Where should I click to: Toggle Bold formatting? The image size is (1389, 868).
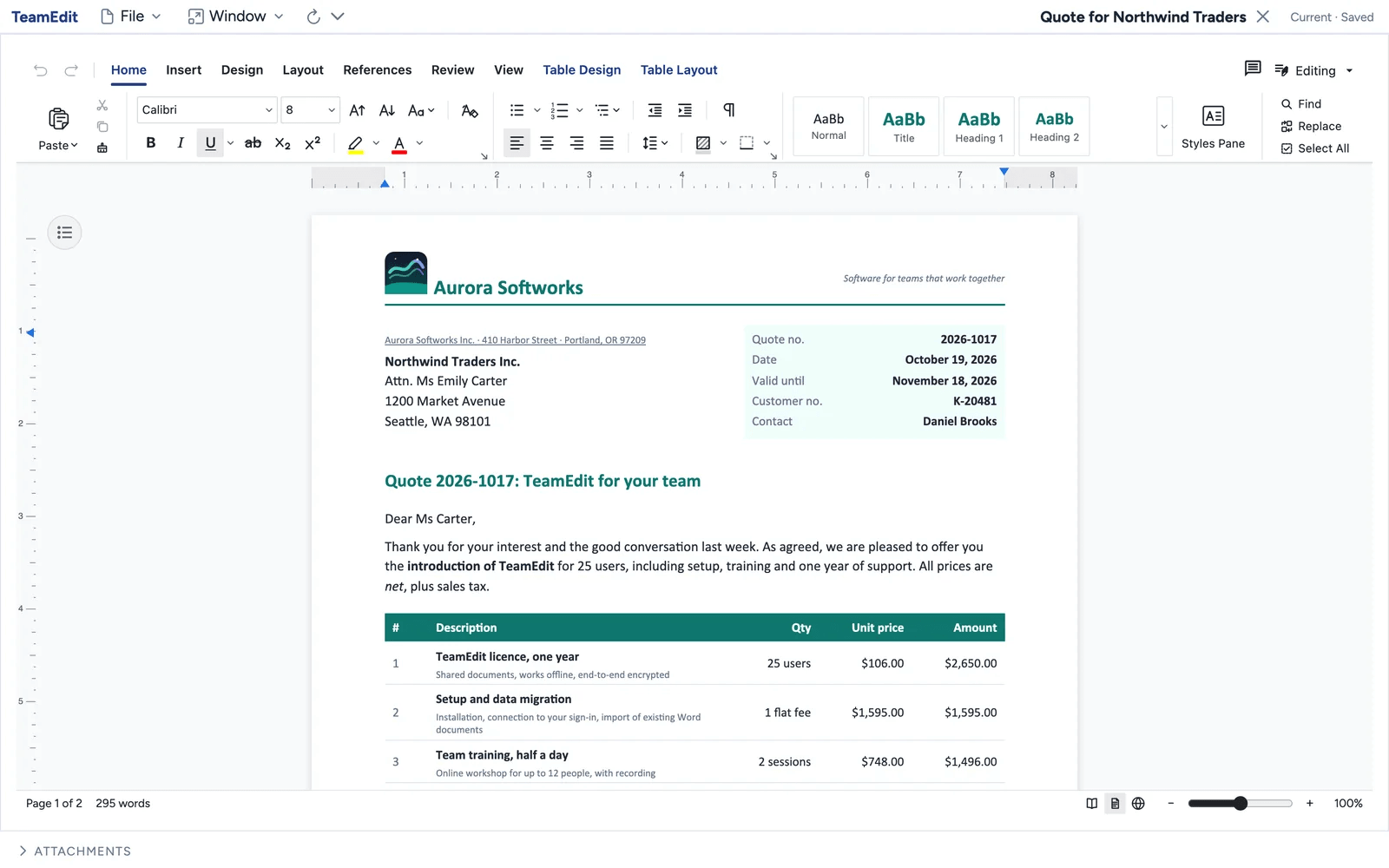(151, 143)
